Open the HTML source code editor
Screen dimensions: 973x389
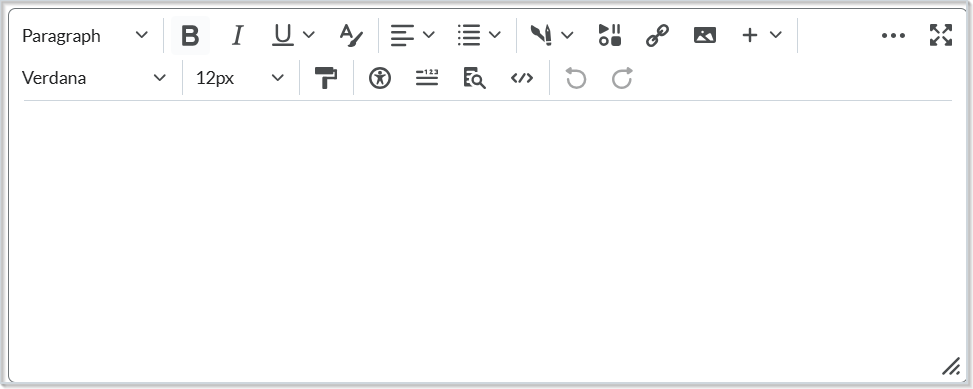tap(522, 78)
